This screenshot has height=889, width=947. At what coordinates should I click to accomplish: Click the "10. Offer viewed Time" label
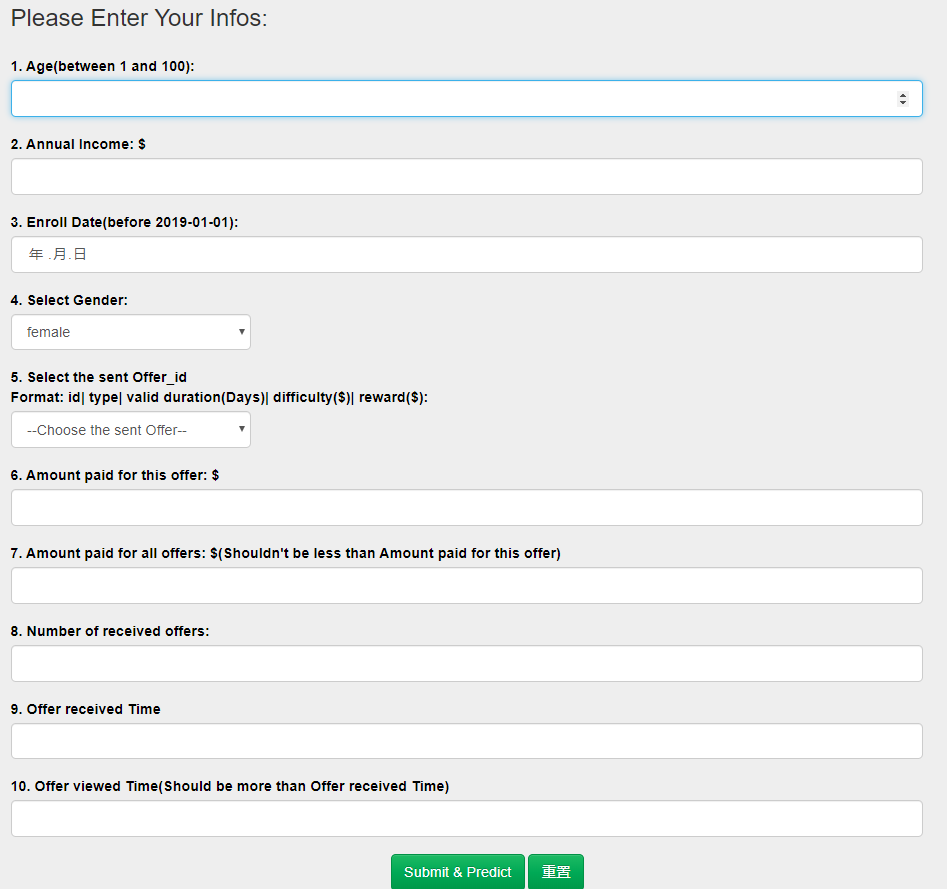(230, 786)
